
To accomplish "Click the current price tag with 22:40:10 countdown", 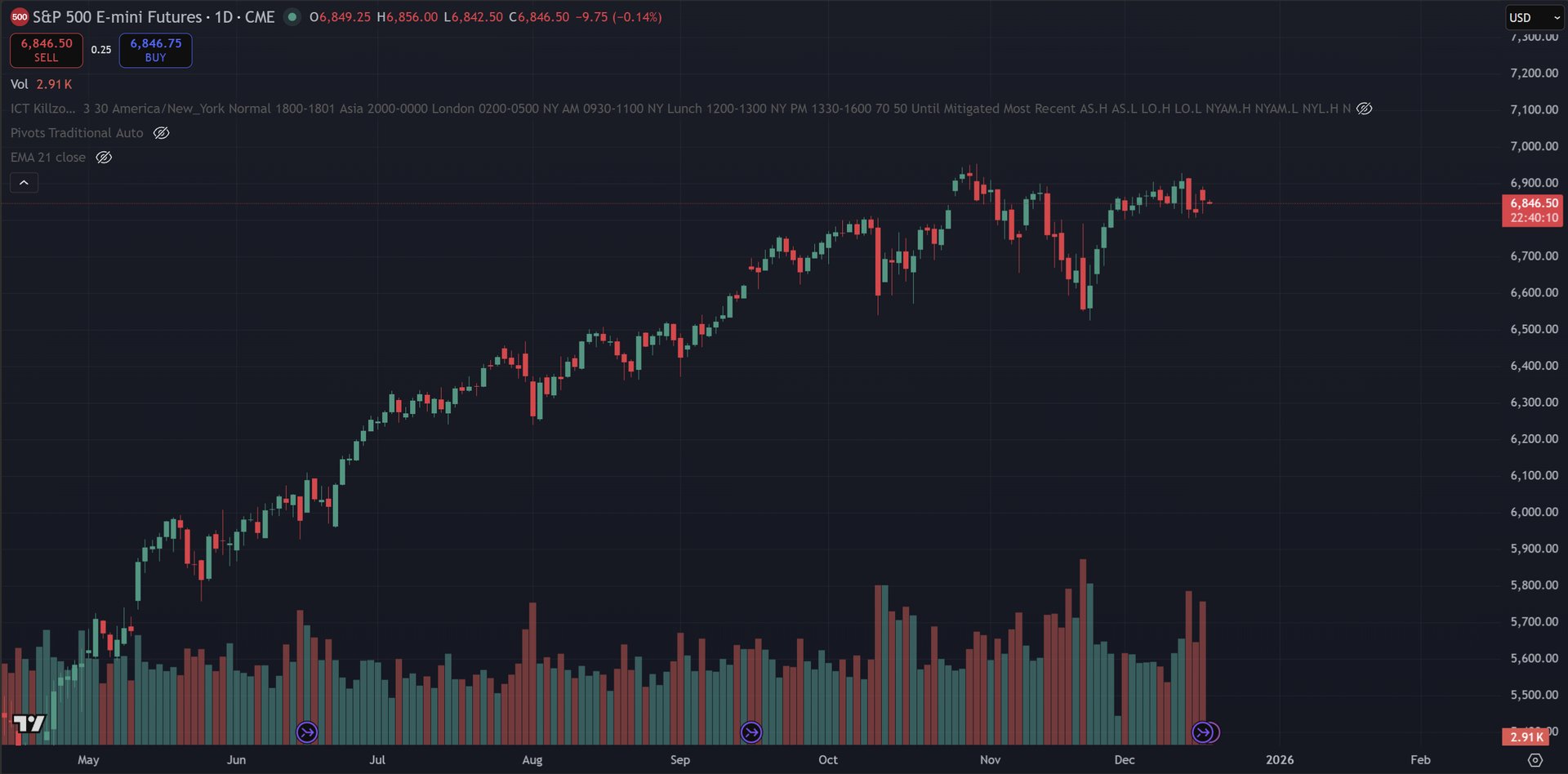I will (x=1534, y=211).
